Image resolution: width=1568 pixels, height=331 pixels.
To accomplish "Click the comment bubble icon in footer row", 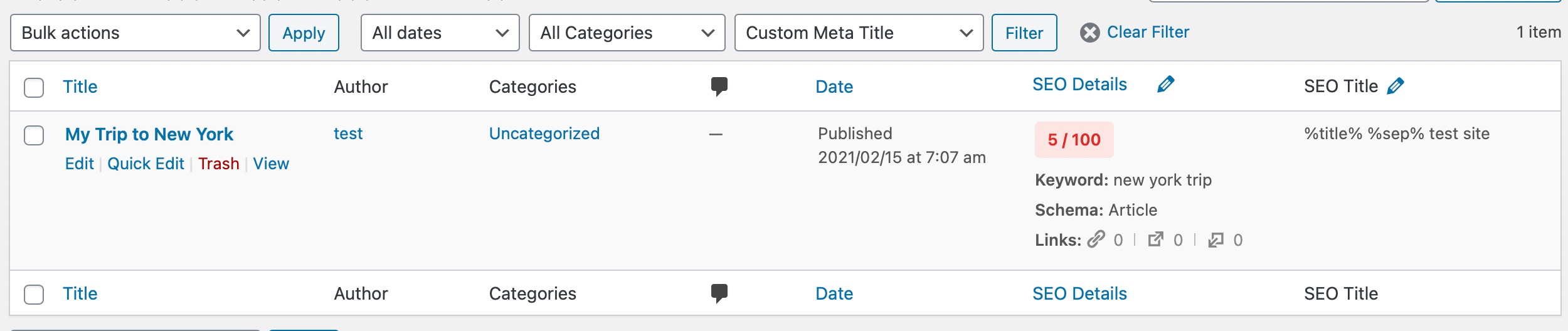I will coord(719,293).
